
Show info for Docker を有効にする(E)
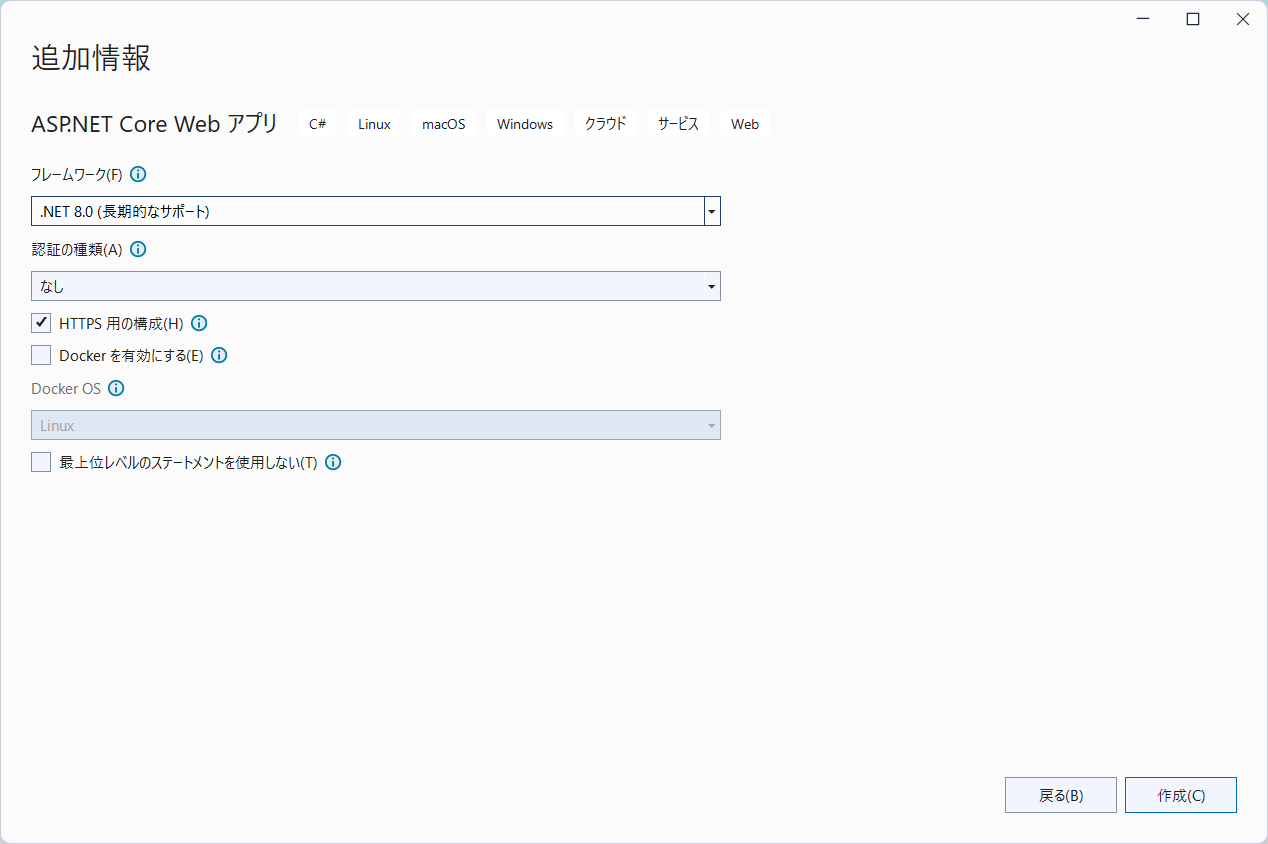(x=219, y=355)
